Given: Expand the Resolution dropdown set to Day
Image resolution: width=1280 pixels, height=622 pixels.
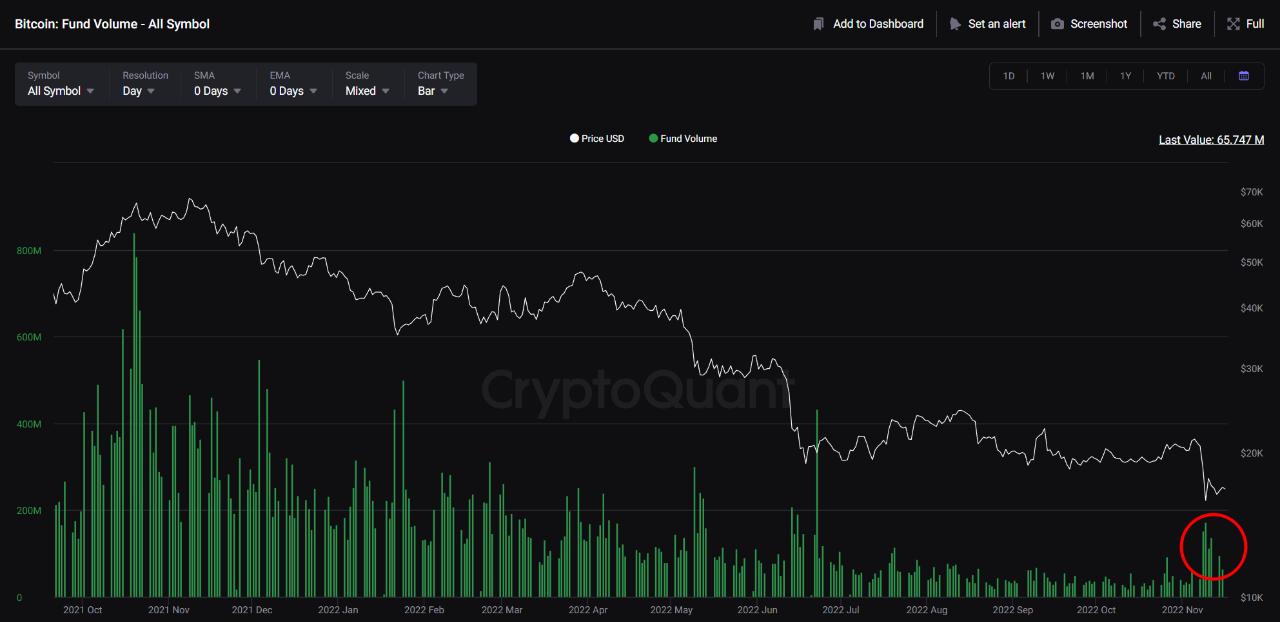Looking at the screenshot, I should click(x=139, y=90).
